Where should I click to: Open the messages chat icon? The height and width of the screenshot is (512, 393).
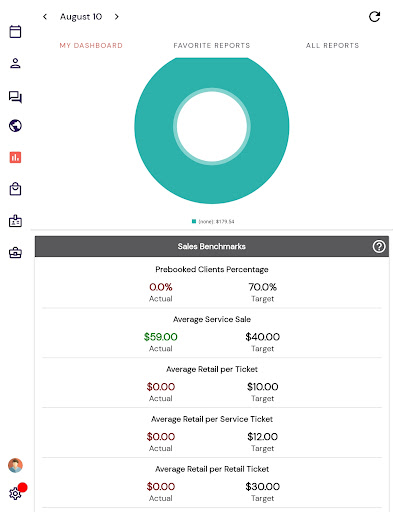(15, 97)
